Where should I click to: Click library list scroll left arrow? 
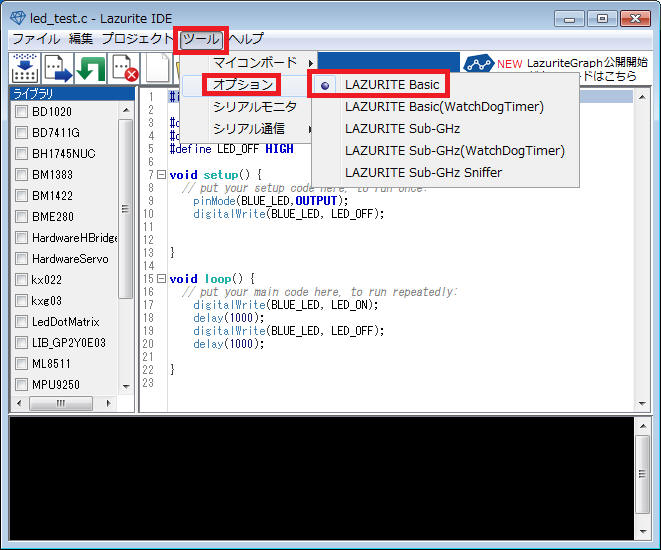coord(19,403)
